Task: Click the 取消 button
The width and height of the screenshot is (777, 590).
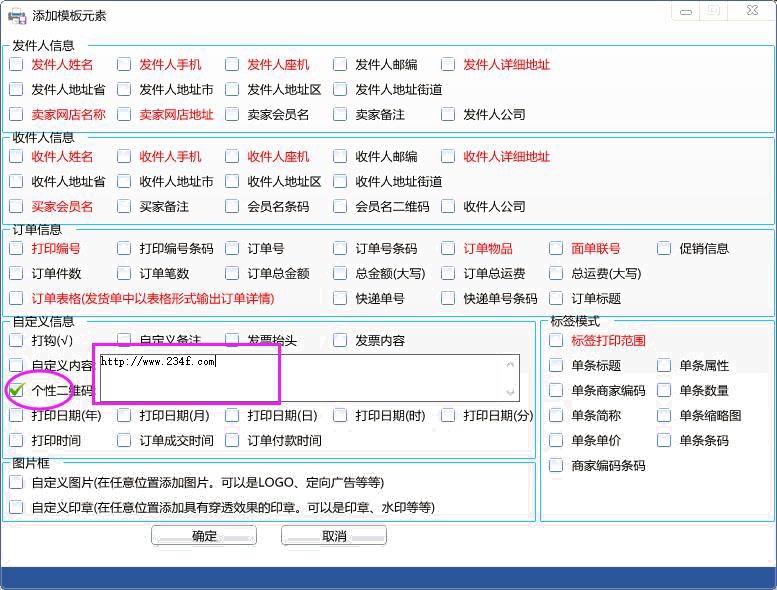Action: pyautogui.click(x=333, y=536)
